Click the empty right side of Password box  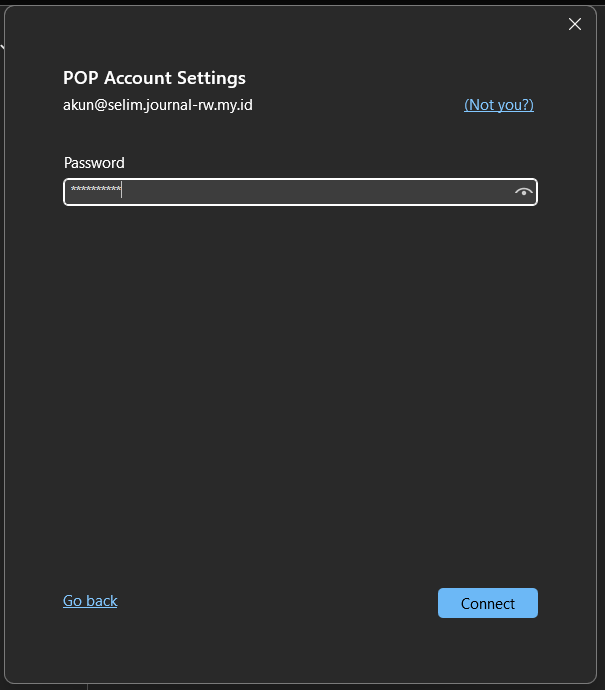click(x=420, y=192)
